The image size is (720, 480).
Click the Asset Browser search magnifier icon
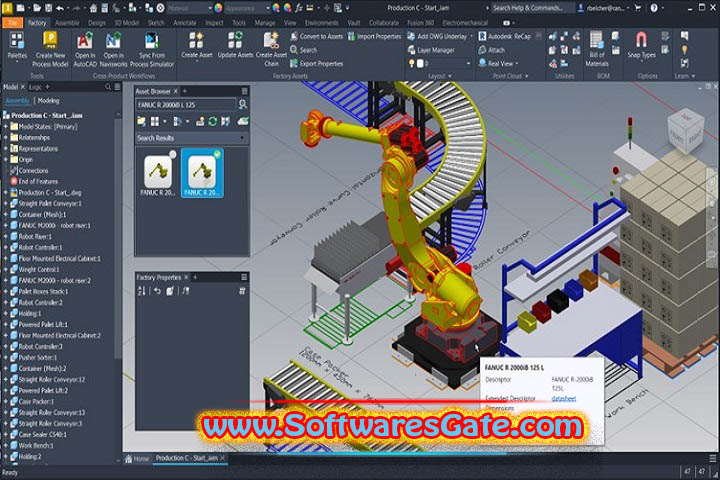click(242, 105)
